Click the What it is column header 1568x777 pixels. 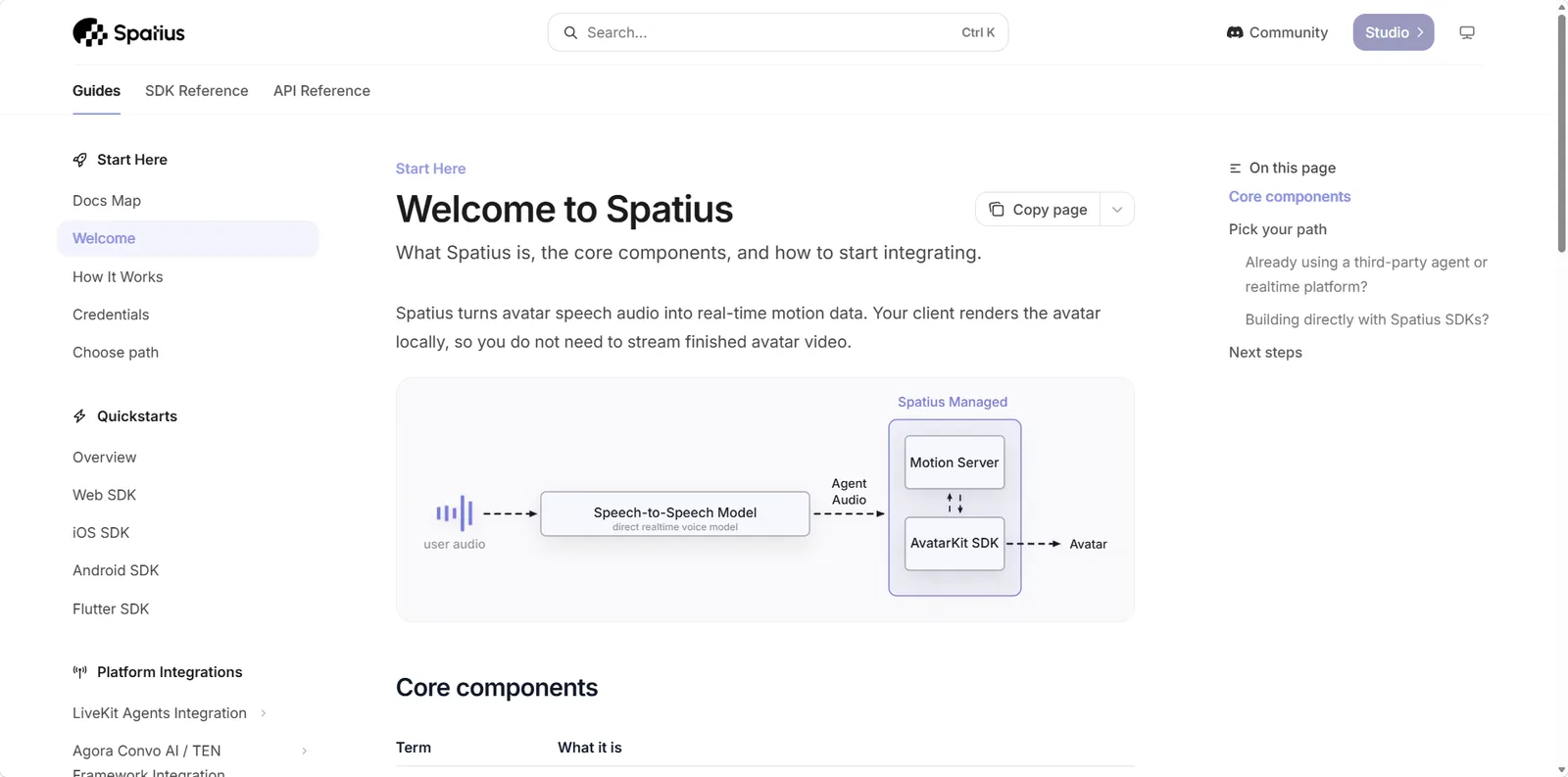coord(590,748)
